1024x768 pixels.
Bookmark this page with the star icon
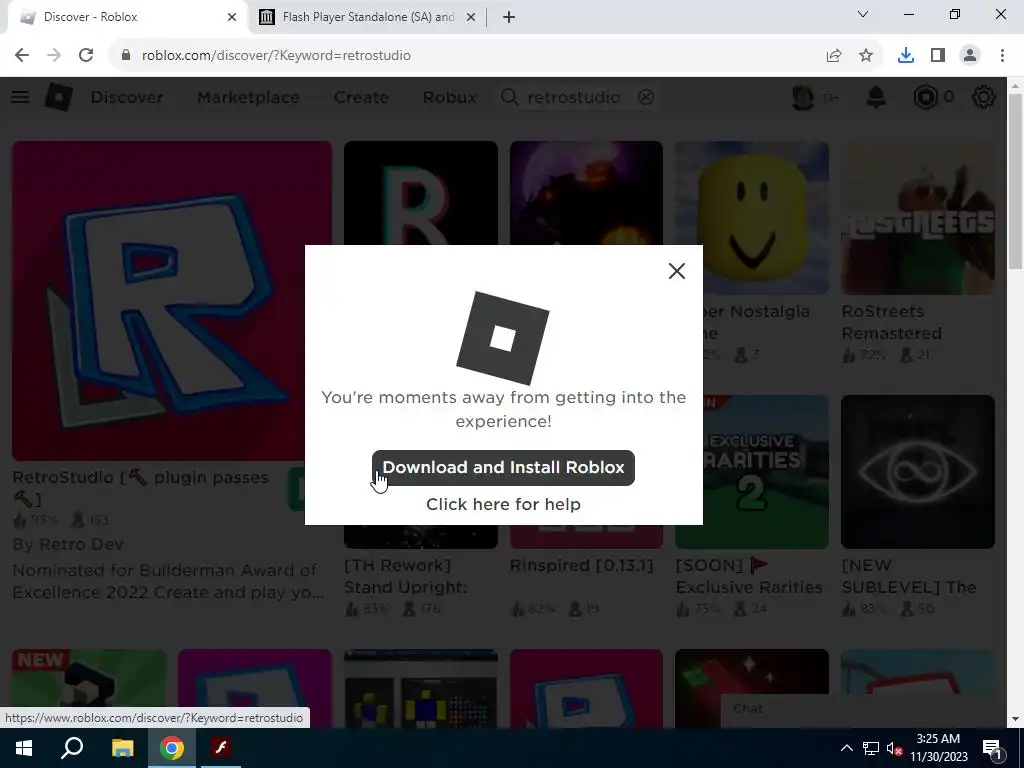[x=866, y=56]
